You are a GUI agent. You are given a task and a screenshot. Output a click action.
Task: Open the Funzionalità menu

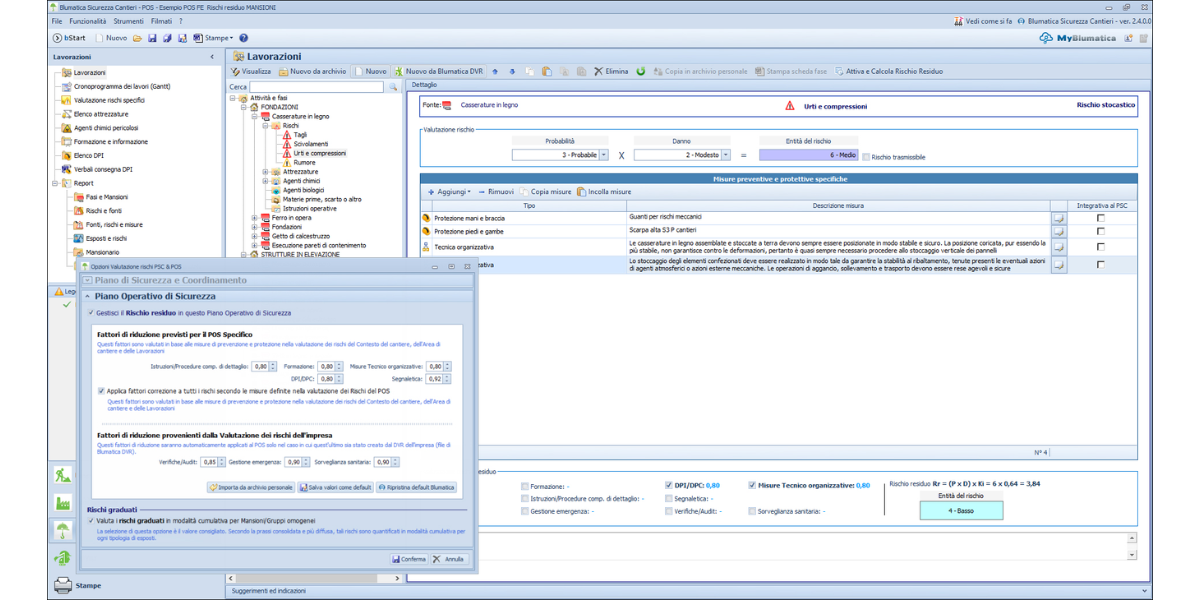(88, 21)
